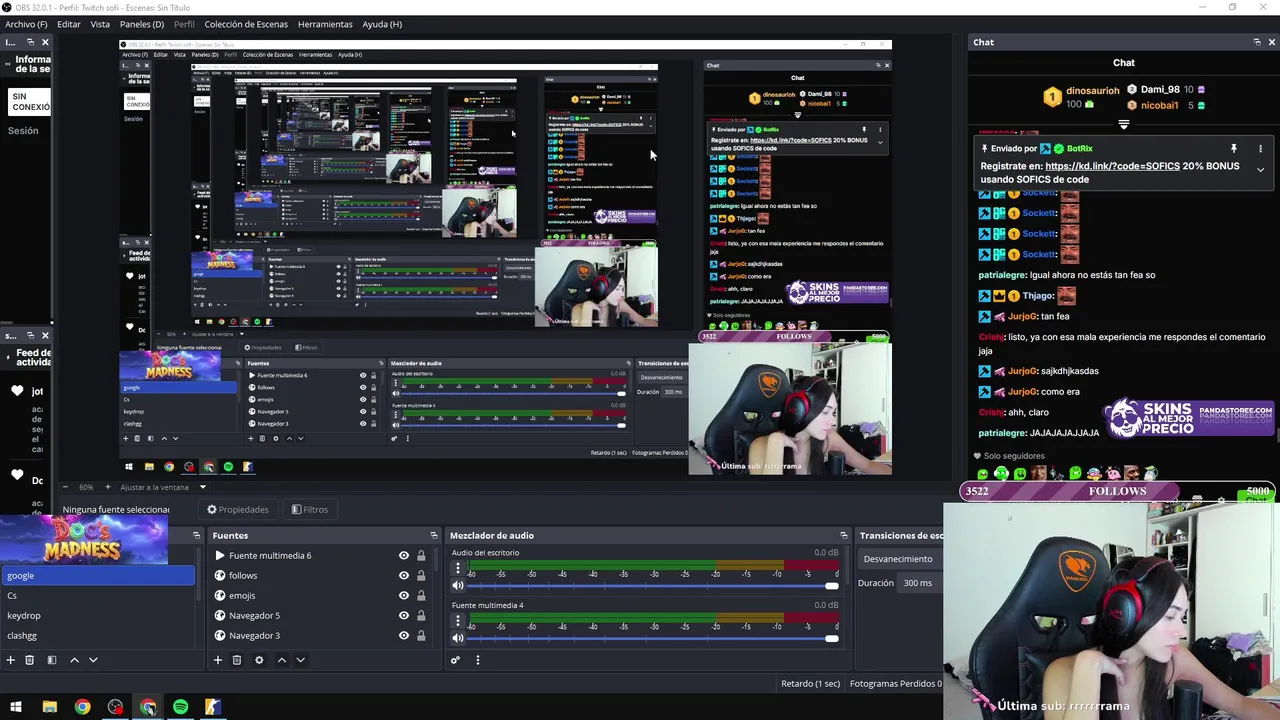Open Spotify from the Windows taskbar
Image resolution: width=1280 pixels, height=720 pixels.
click(180, 707)
